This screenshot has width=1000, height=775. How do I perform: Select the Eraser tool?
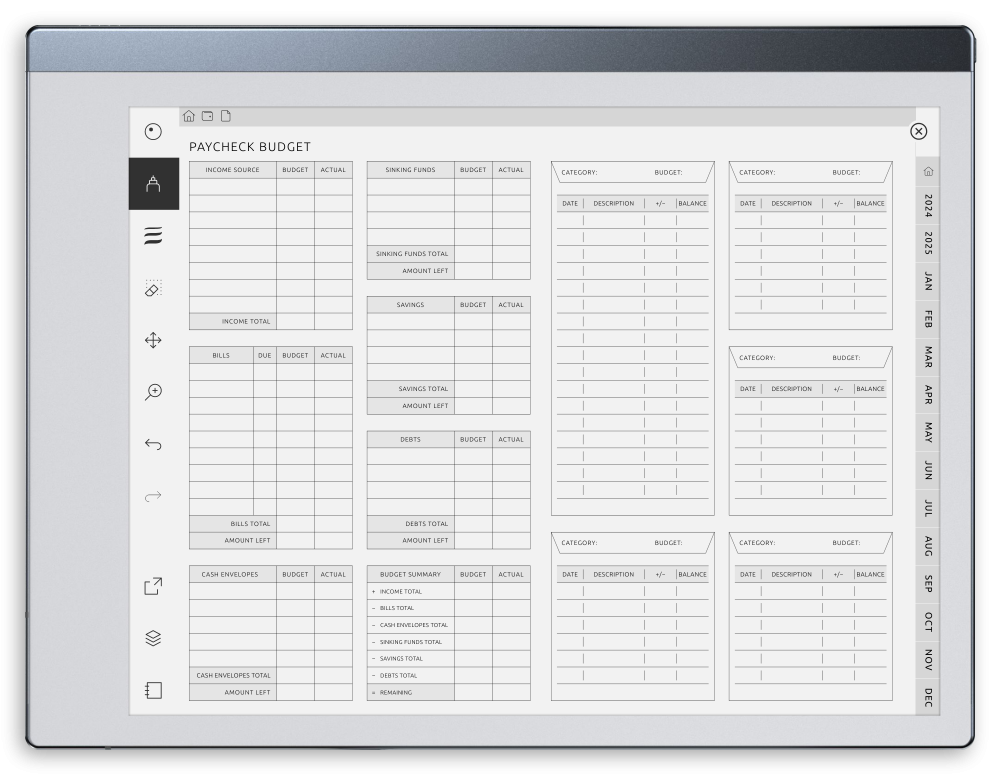[x=153, y=290]
